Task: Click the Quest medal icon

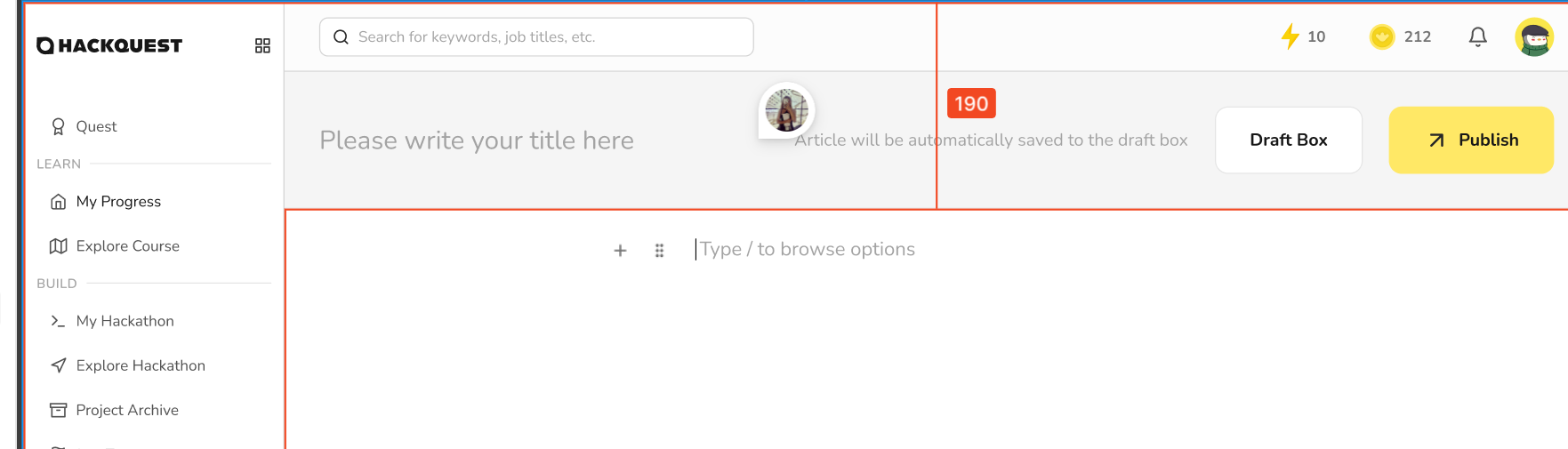Action: click(58, 126)
